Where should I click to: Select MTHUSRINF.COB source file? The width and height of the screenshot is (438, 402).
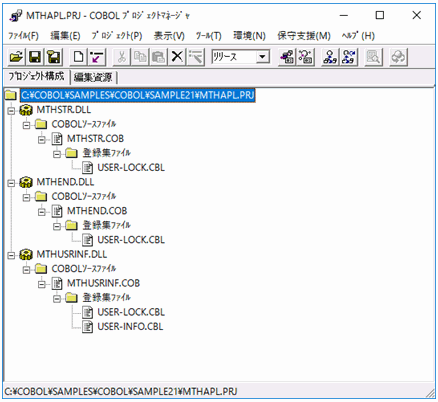(103, 283)
